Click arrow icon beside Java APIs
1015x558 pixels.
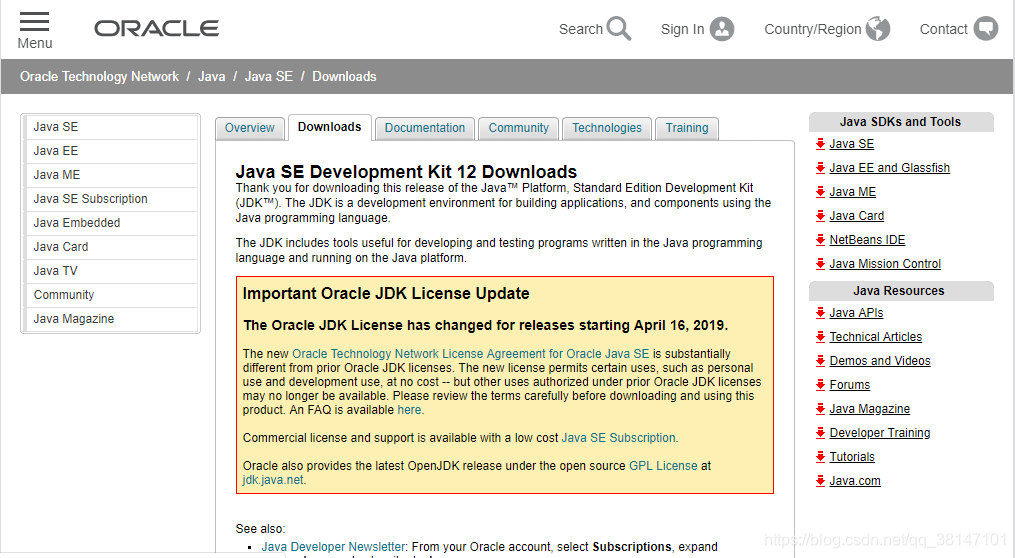[820, 313]
